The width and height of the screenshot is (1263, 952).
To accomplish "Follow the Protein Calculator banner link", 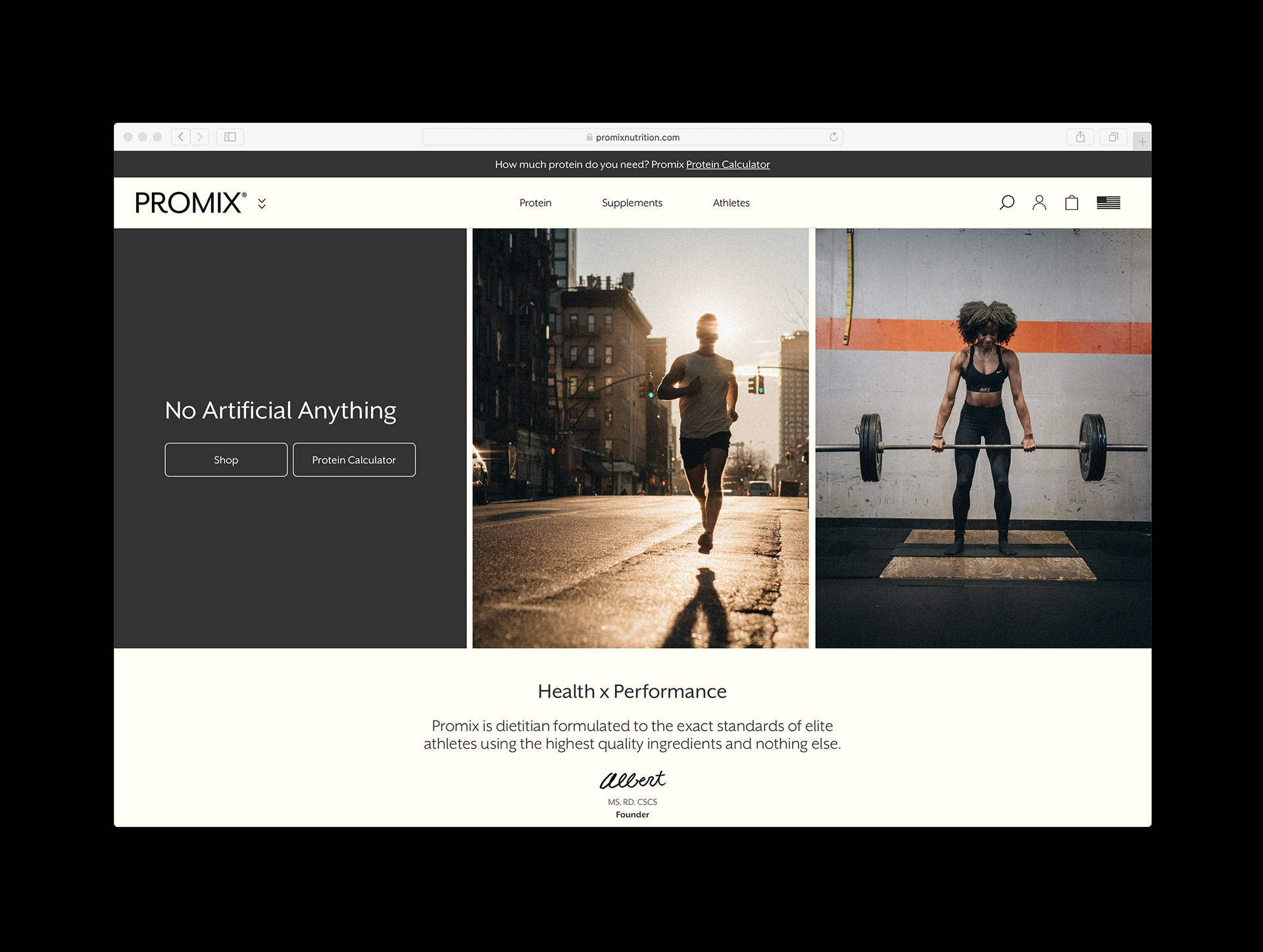I will click(x=728, y=164).
